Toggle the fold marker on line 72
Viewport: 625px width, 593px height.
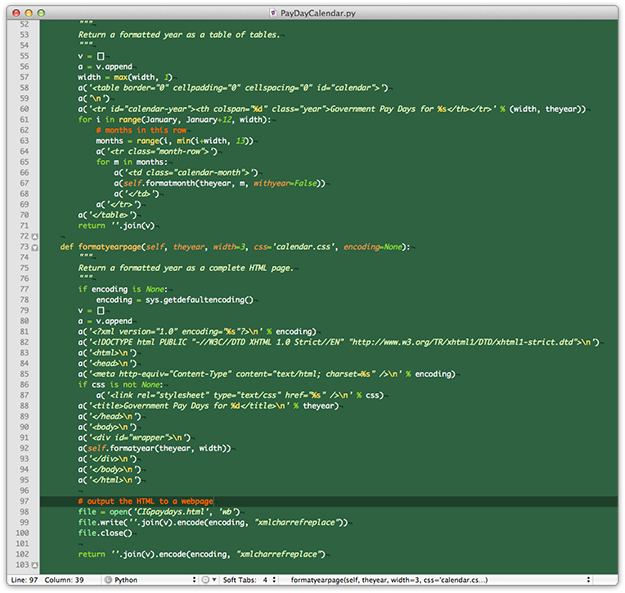tap(35, 237)
